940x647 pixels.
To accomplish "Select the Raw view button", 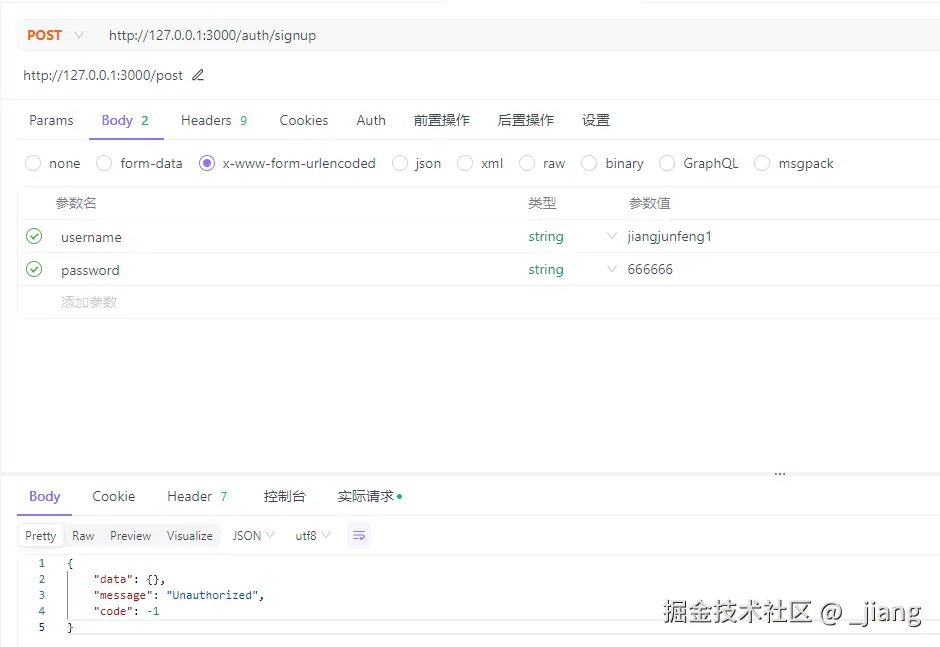I will [83, 535].
